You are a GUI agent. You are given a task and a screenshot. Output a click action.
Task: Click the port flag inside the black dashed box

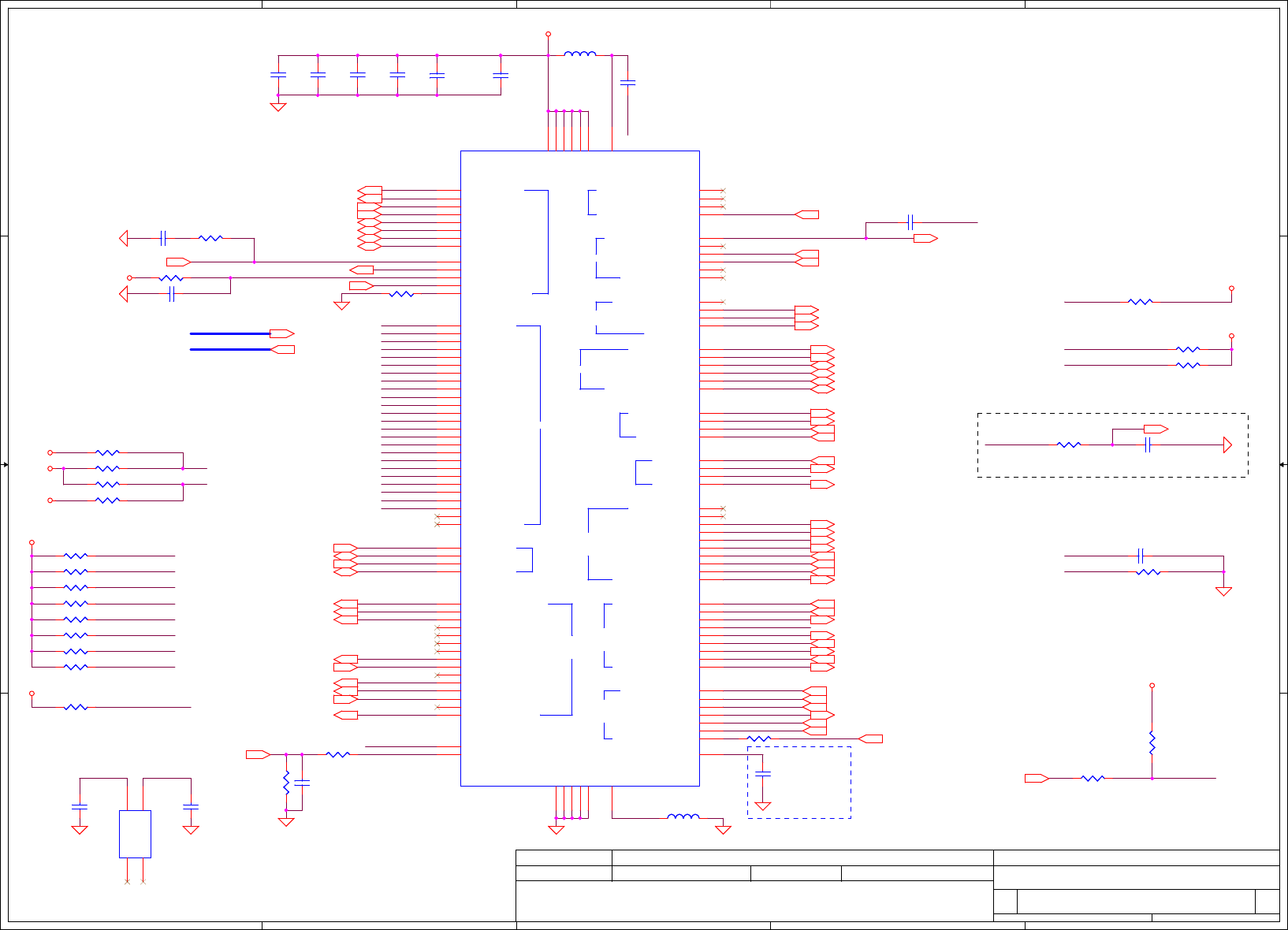(1156, 429)
